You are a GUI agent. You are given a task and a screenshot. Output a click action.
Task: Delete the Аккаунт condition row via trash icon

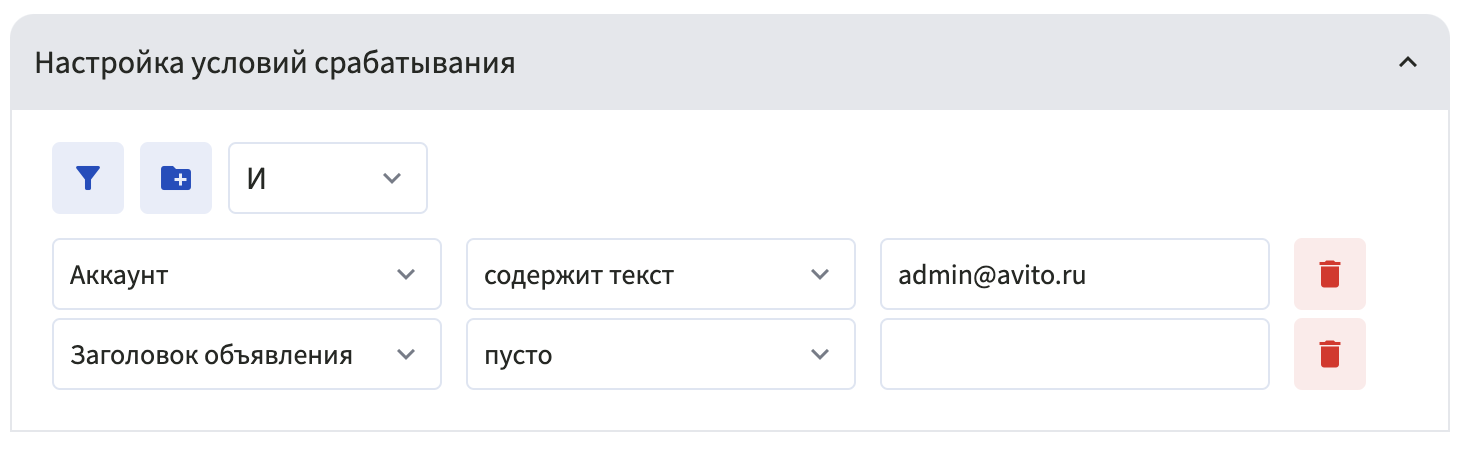1329,274
